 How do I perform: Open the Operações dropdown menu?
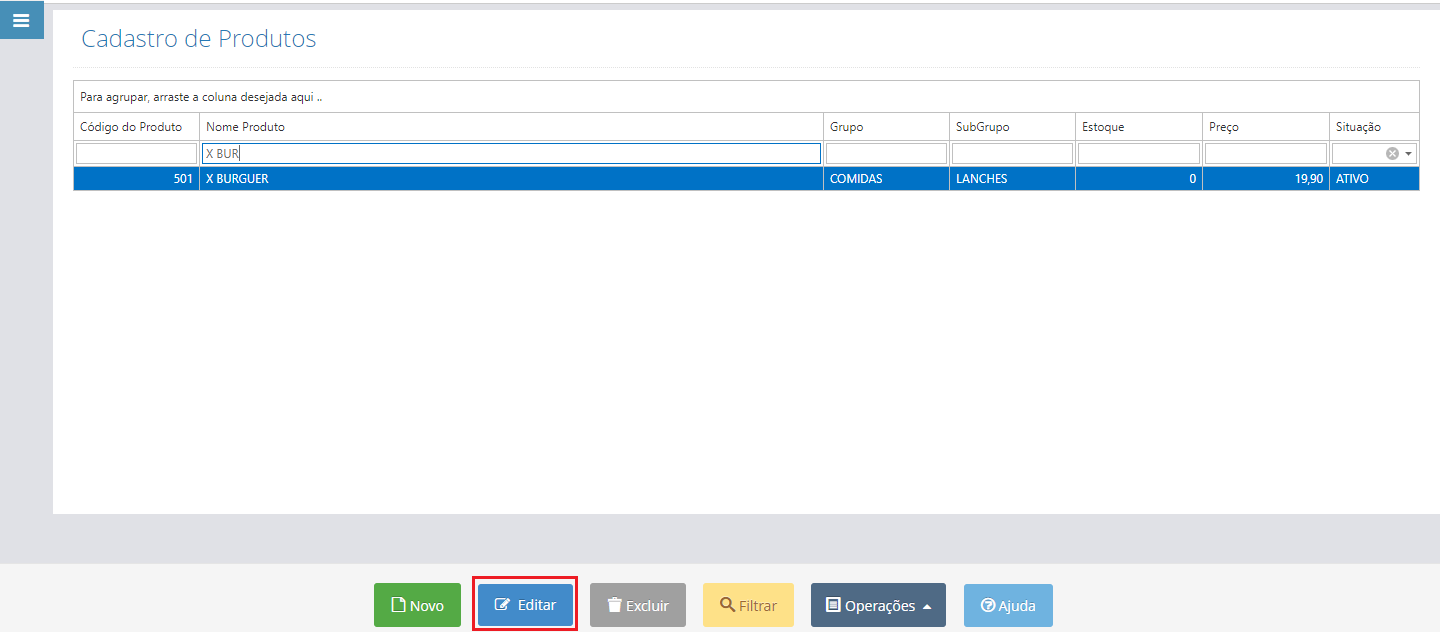pos(878,605)
